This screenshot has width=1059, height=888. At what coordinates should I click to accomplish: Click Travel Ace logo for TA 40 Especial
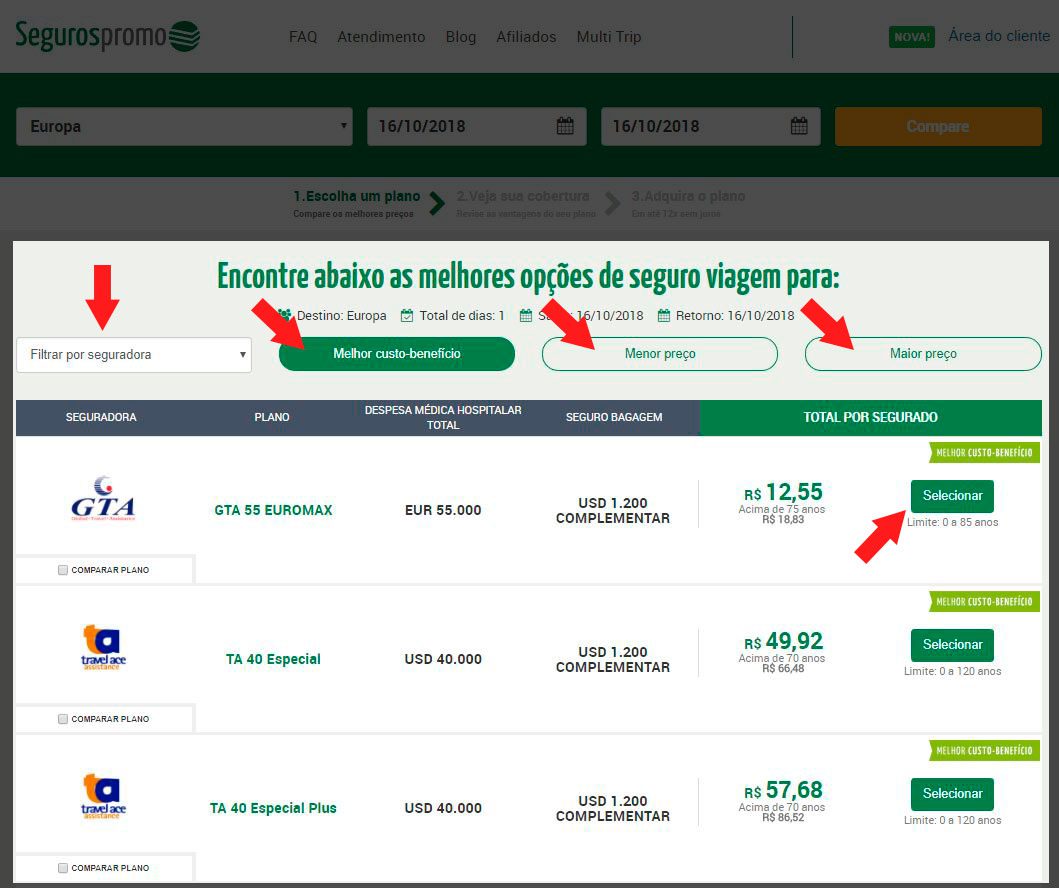tap(103, 647)
